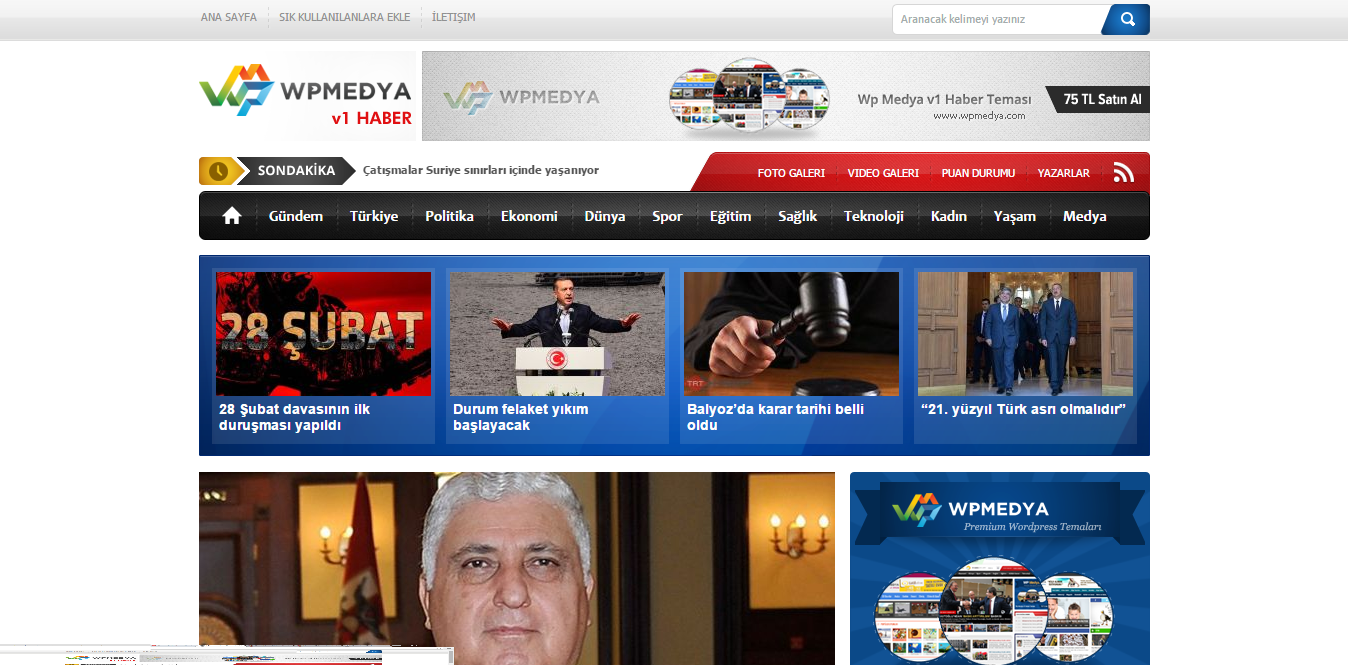Read the Çatışmalar Suriye breaking news headline
1348x665 pixels.
pos(480,170)
